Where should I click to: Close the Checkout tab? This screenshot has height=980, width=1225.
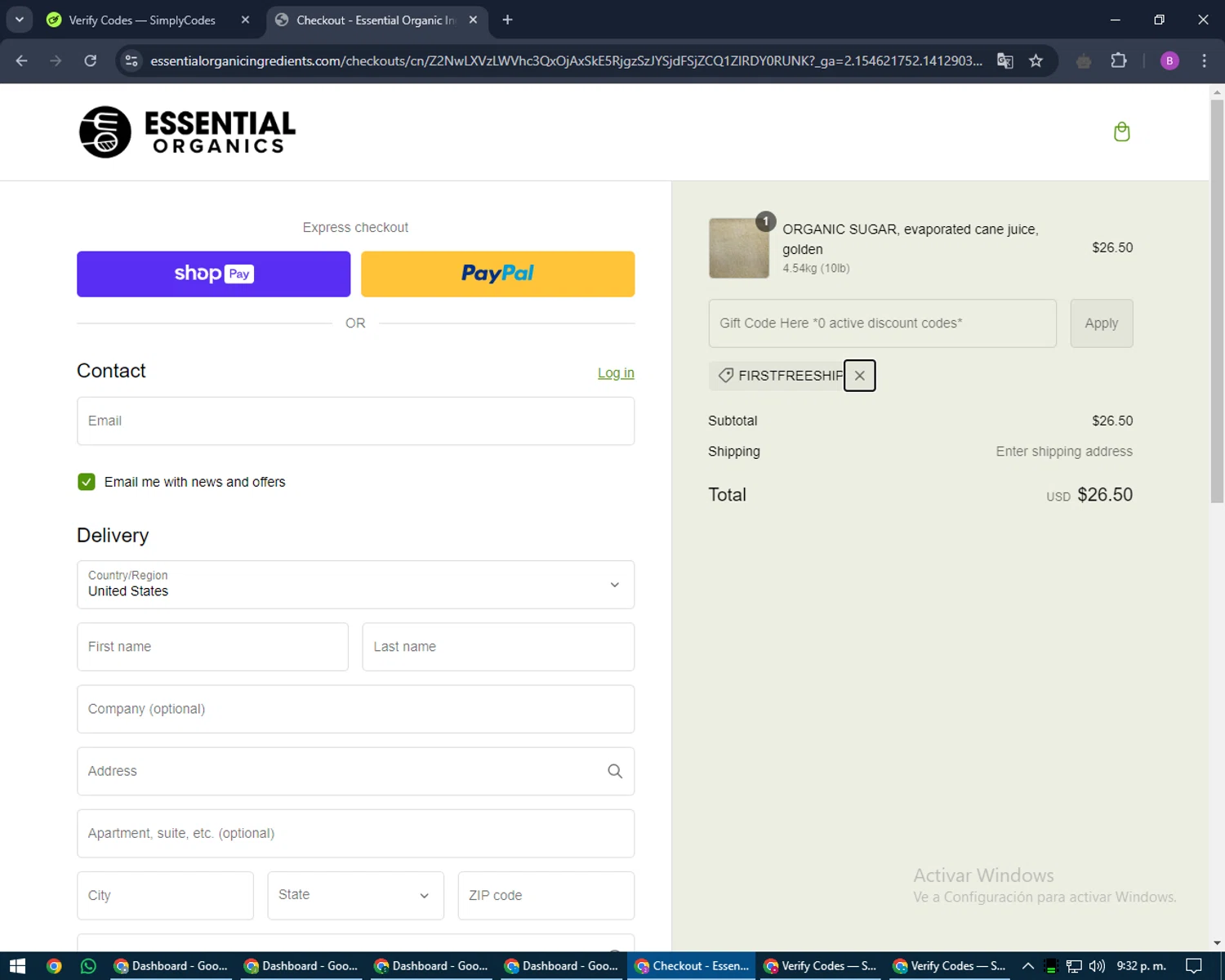[473, 20]
